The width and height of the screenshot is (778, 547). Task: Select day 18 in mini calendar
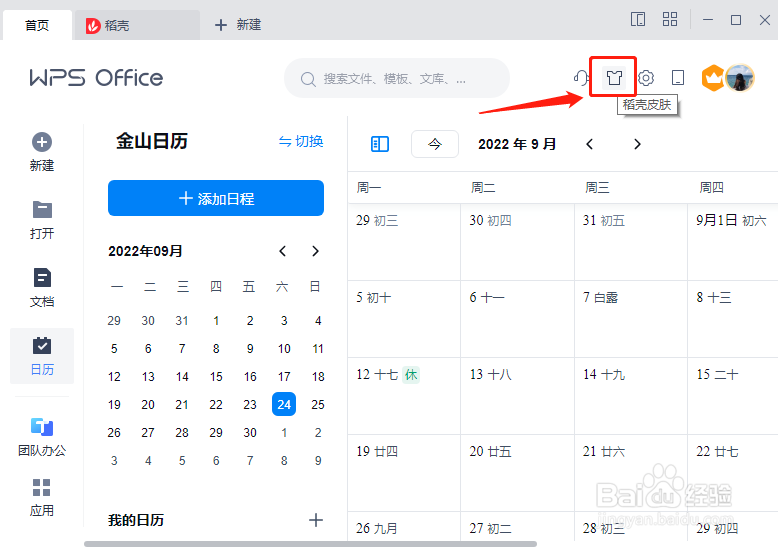coord(318,377)
